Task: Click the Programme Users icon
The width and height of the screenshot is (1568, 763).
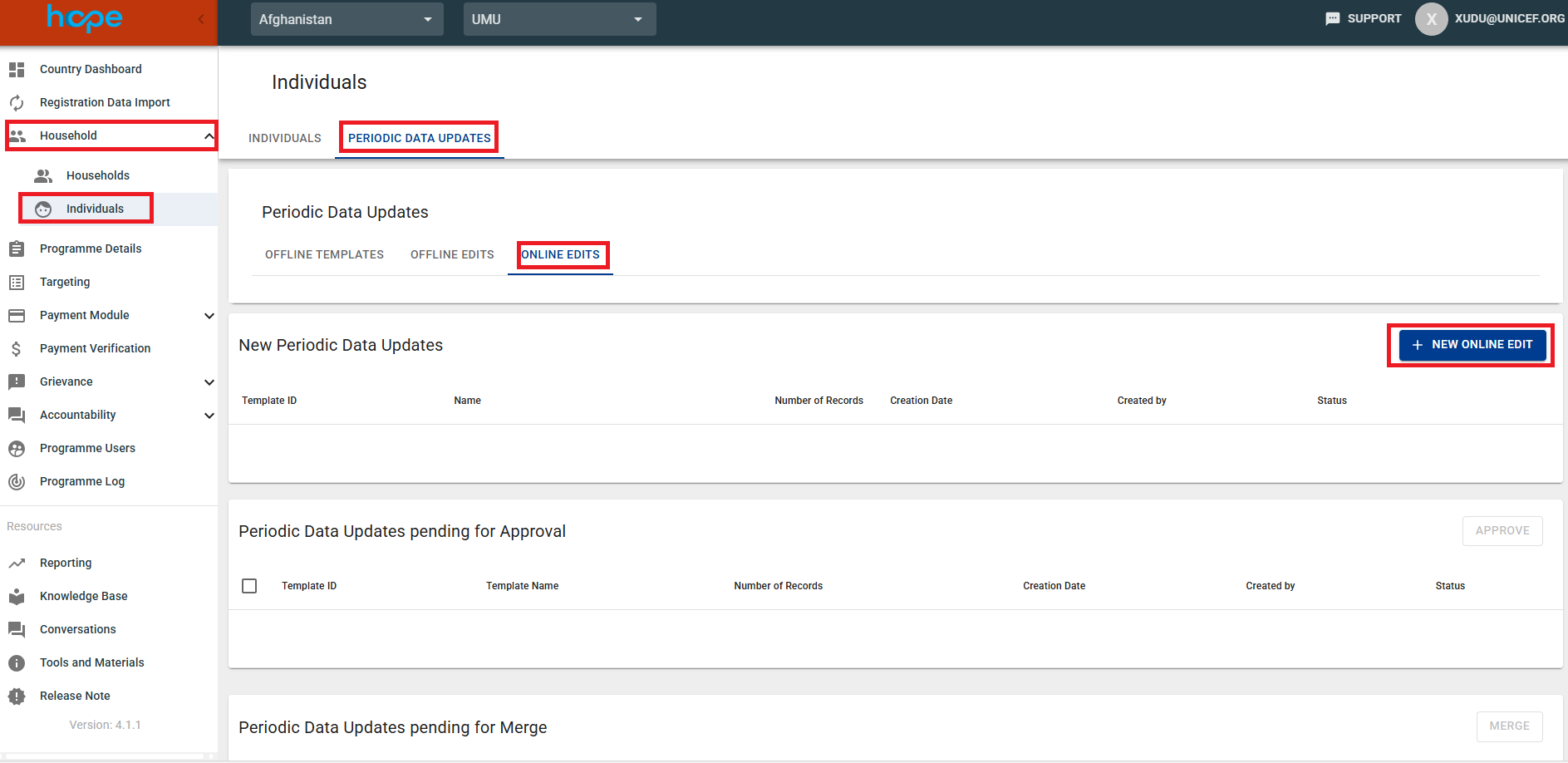Action: 17,449
